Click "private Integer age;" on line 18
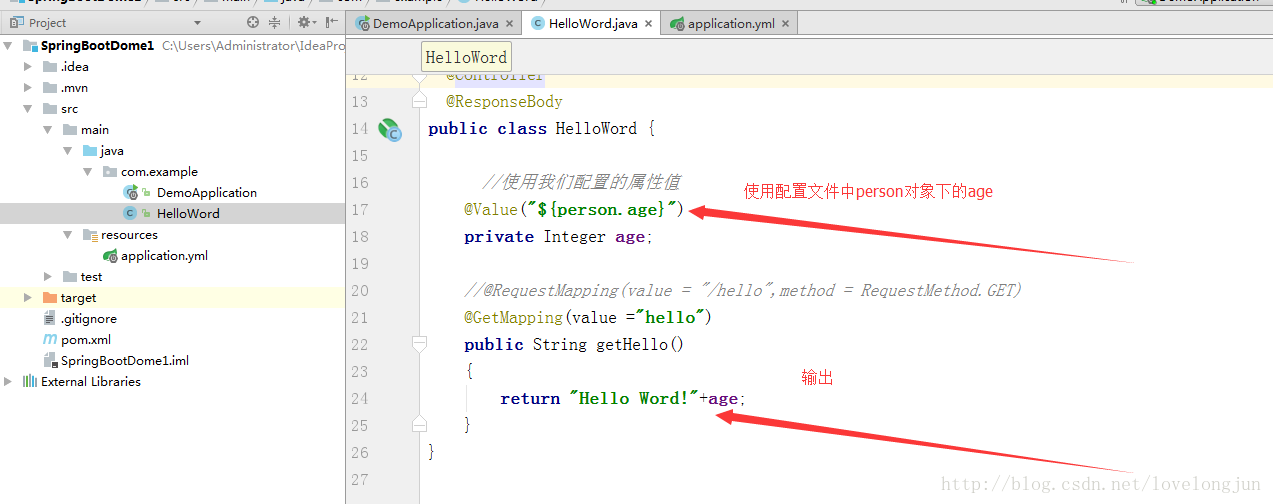Screen dimensions: 1273x504 (558, 236)
